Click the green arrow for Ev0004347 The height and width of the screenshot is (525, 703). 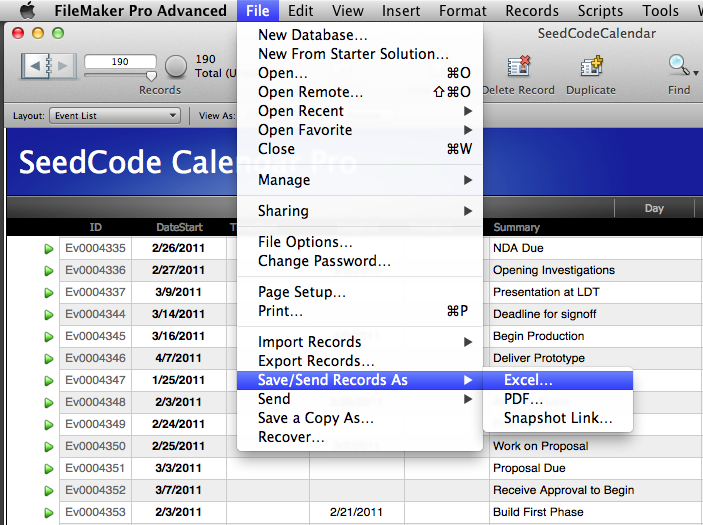tap(48, 381)
